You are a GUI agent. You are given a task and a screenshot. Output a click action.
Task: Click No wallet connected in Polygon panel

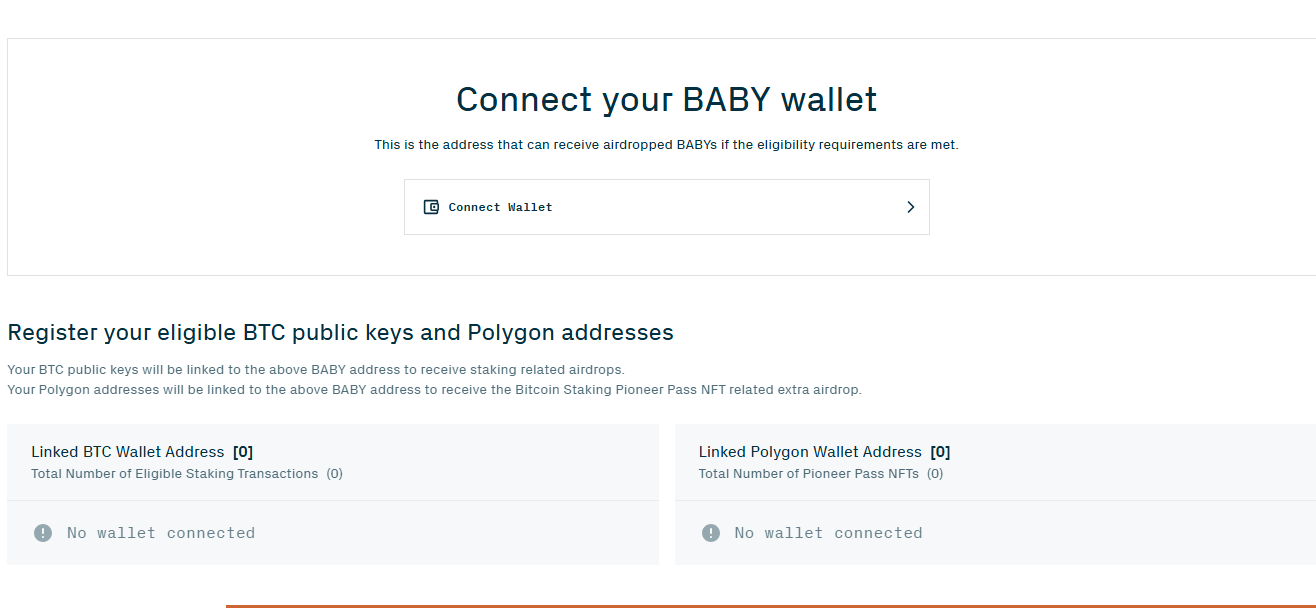click(x=828, y=532)
